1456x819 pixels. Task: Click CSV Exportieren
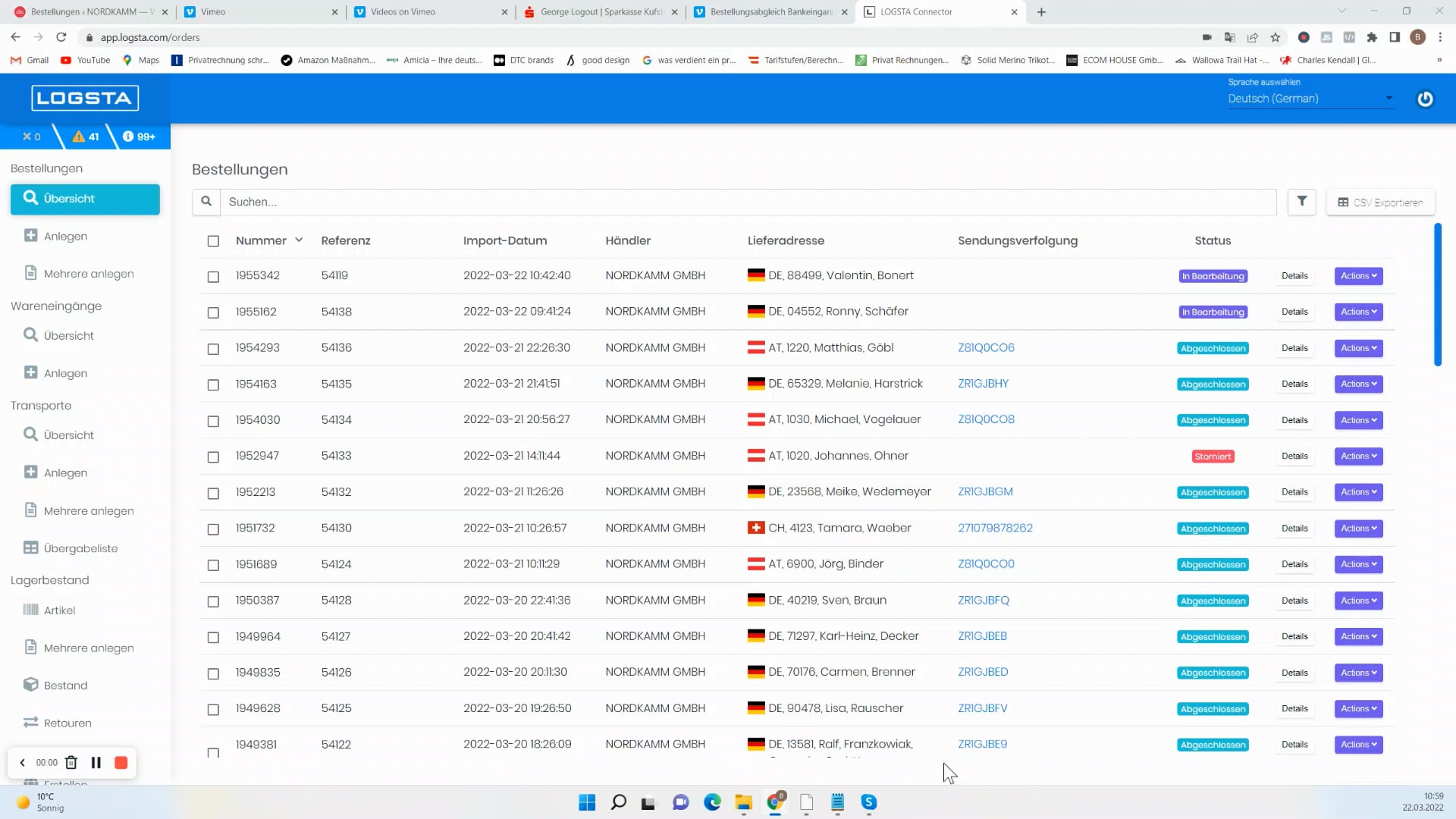pos(1380,202)
